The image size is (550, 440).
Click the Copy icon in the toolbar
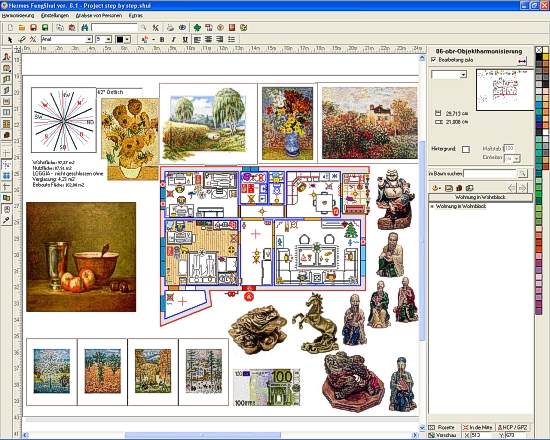tap(60, 28)
